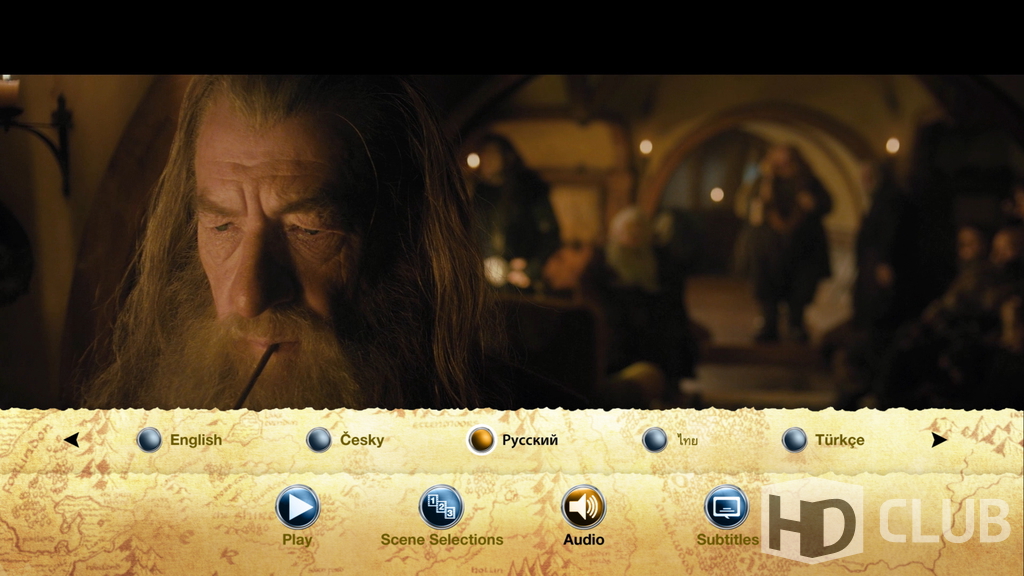1024x576 pixels.
Task: Show previous languages with left arrow
Action: pyautogui.click(x=72, y=440)
